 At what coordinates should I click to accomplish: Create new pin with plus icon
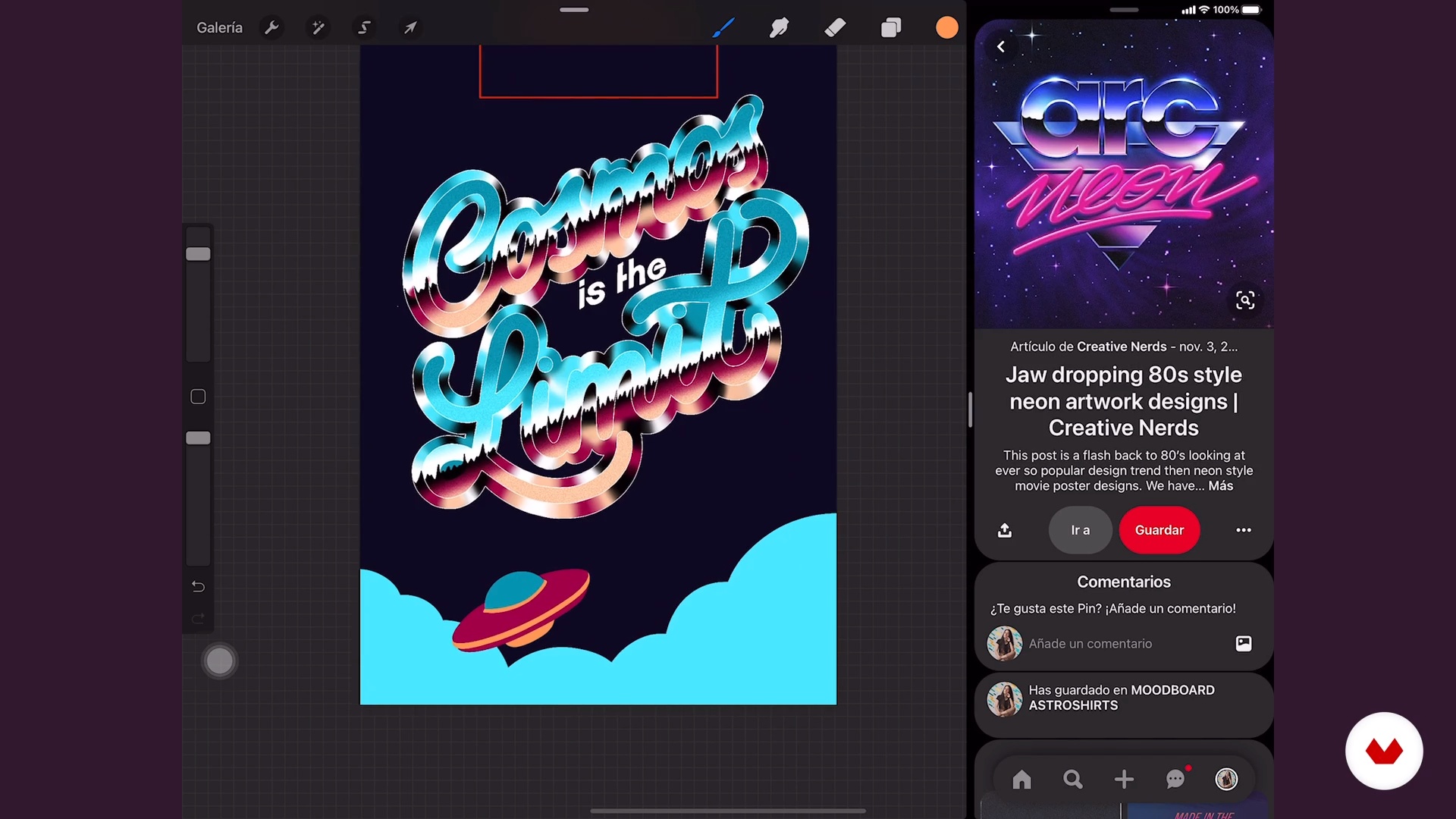[x=1124, y=780]
